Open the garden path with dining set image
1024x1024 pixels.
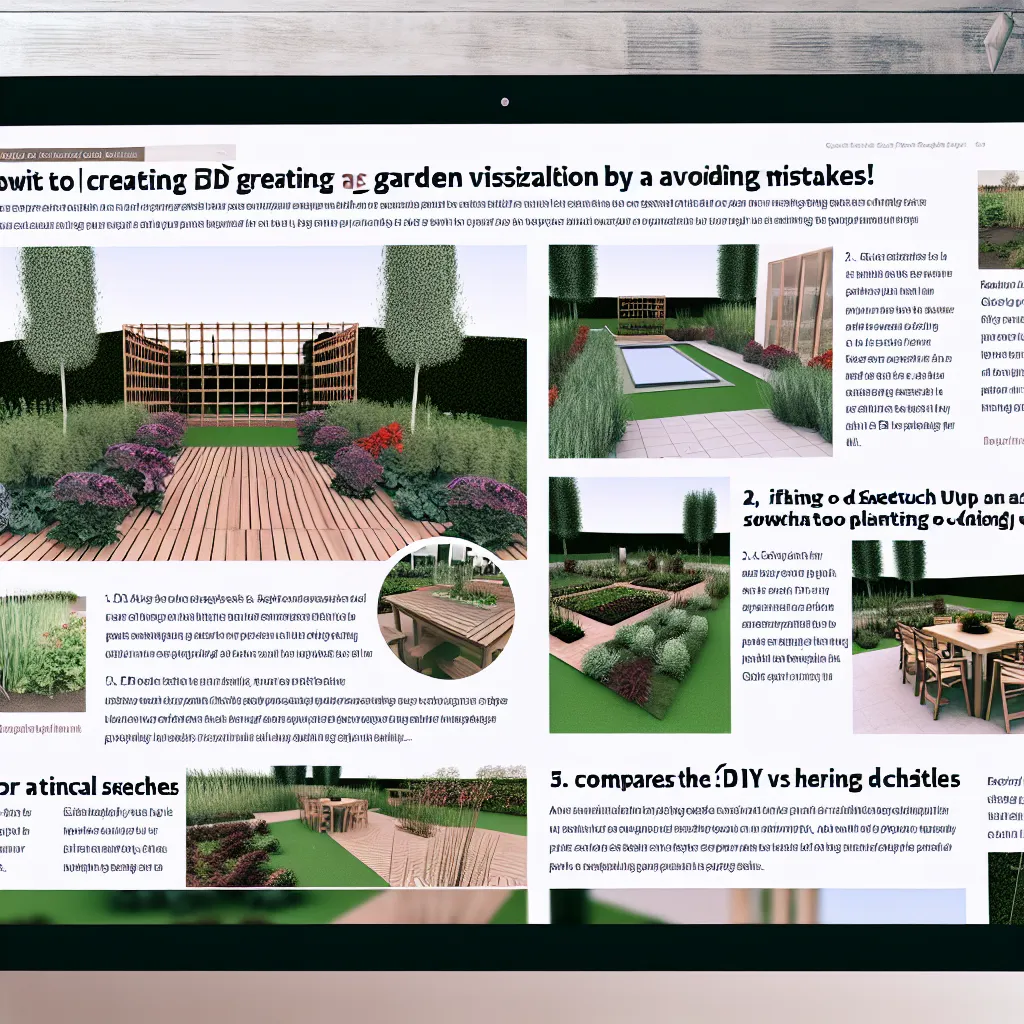tap(356, 826)
